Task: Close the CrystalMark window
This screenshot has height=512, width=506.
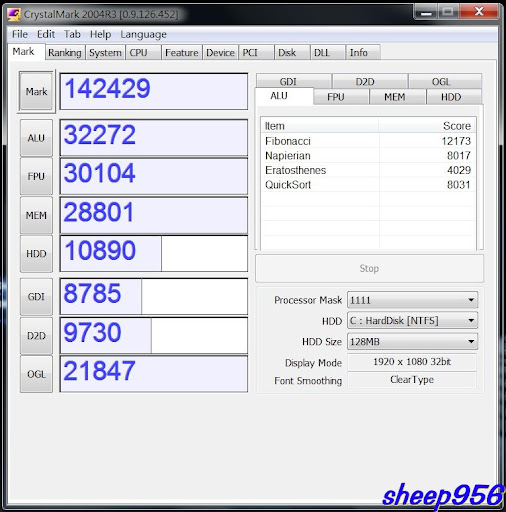Action: tap(479, 12)
